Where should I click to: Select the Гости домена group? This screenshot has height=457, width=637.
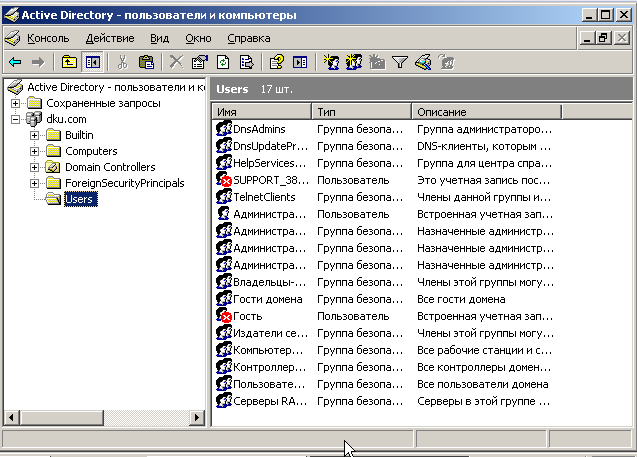pyautogui.click(x=268, y=299)
